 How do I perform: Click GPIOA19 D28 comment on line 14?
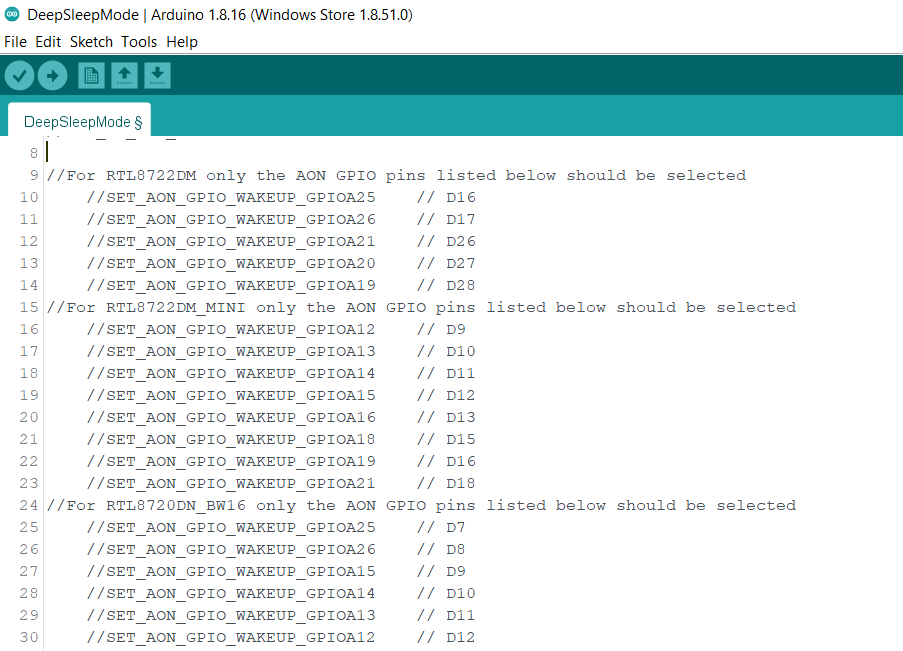[x=281, y=285]
